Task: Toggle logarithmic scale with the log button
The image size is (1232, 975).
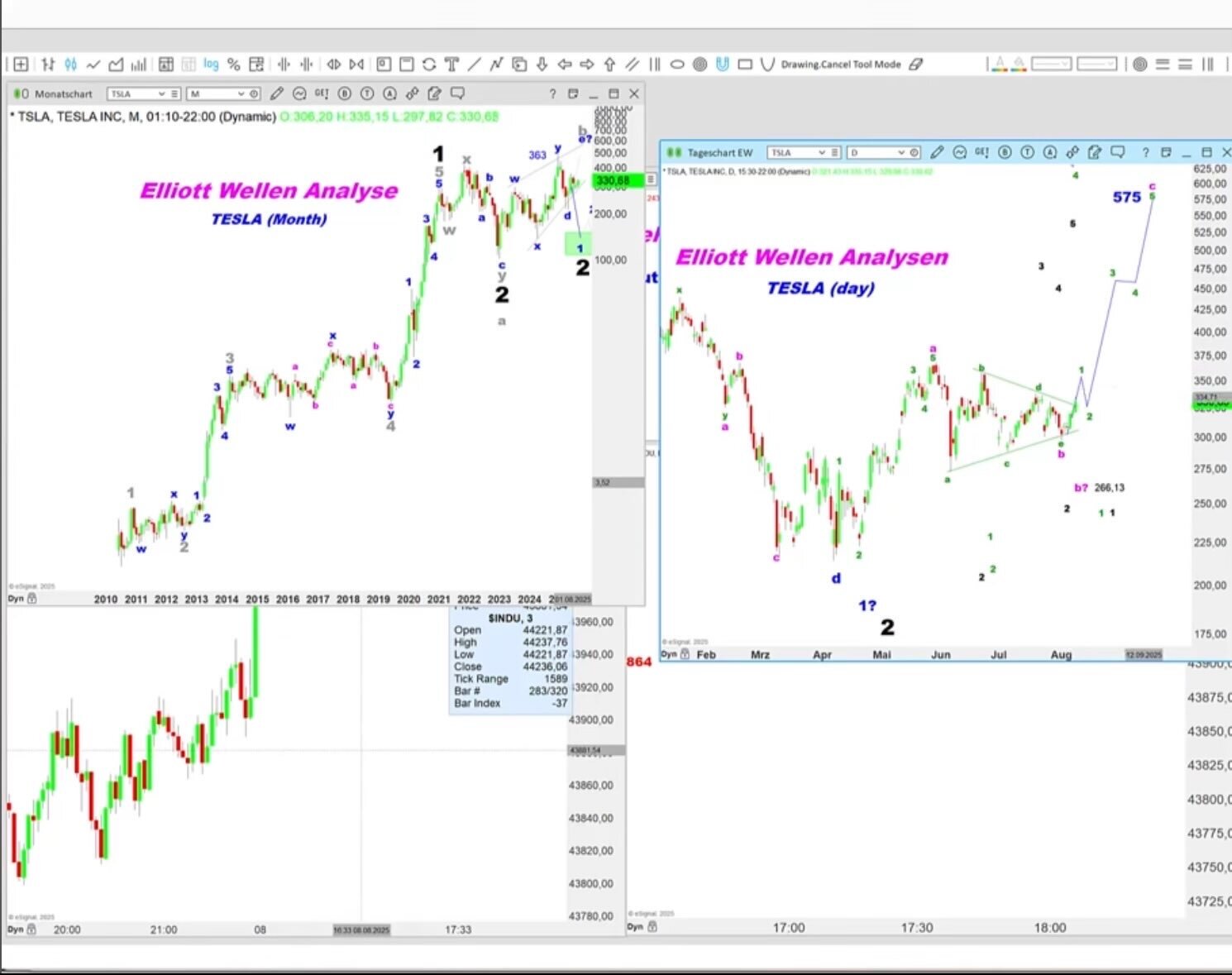Action: [x=211, y=65]
